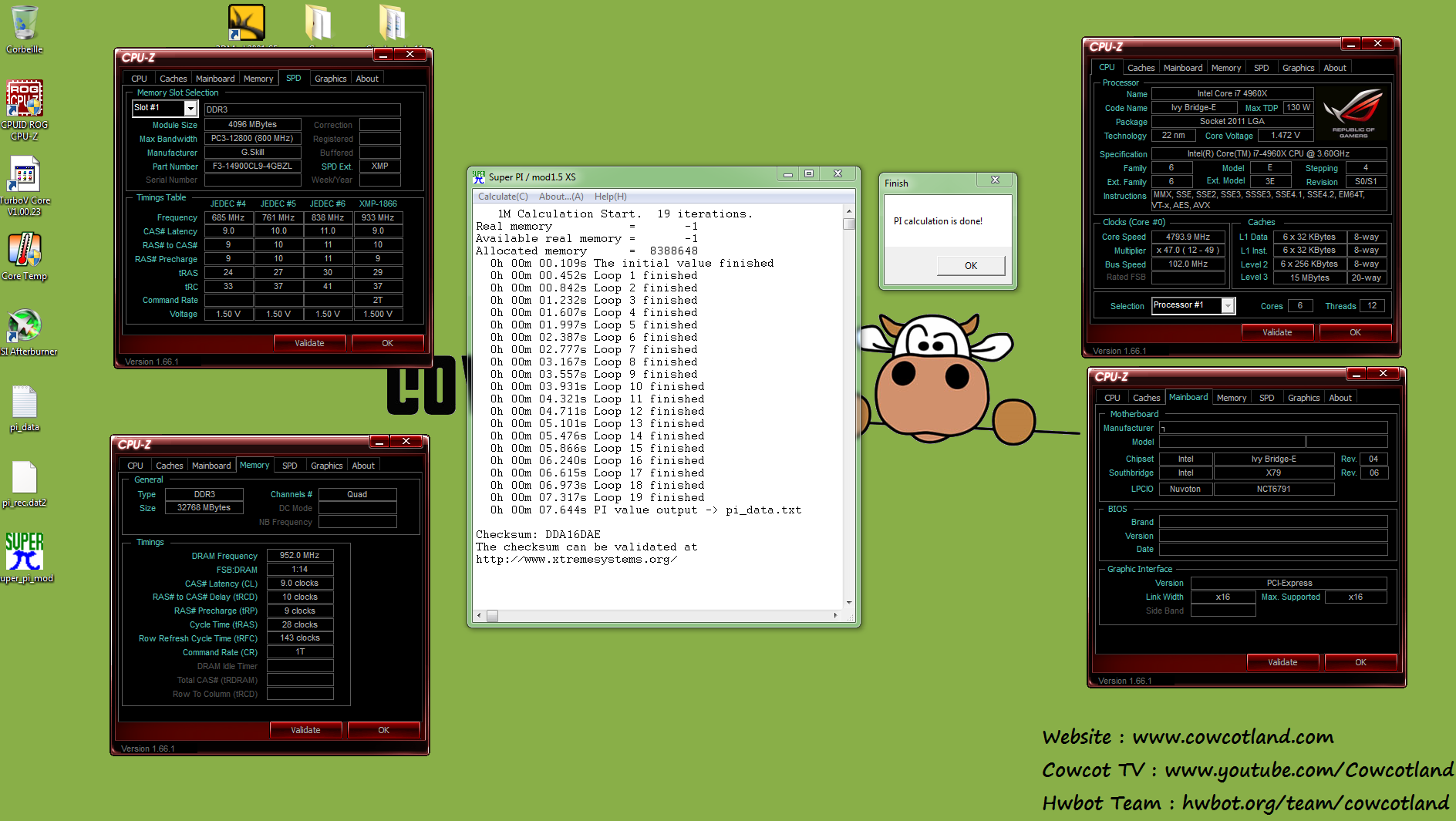Click the LPCIO NCT6791 field
Viewport: 1456px width, 821px height.
coord(1273,490)
